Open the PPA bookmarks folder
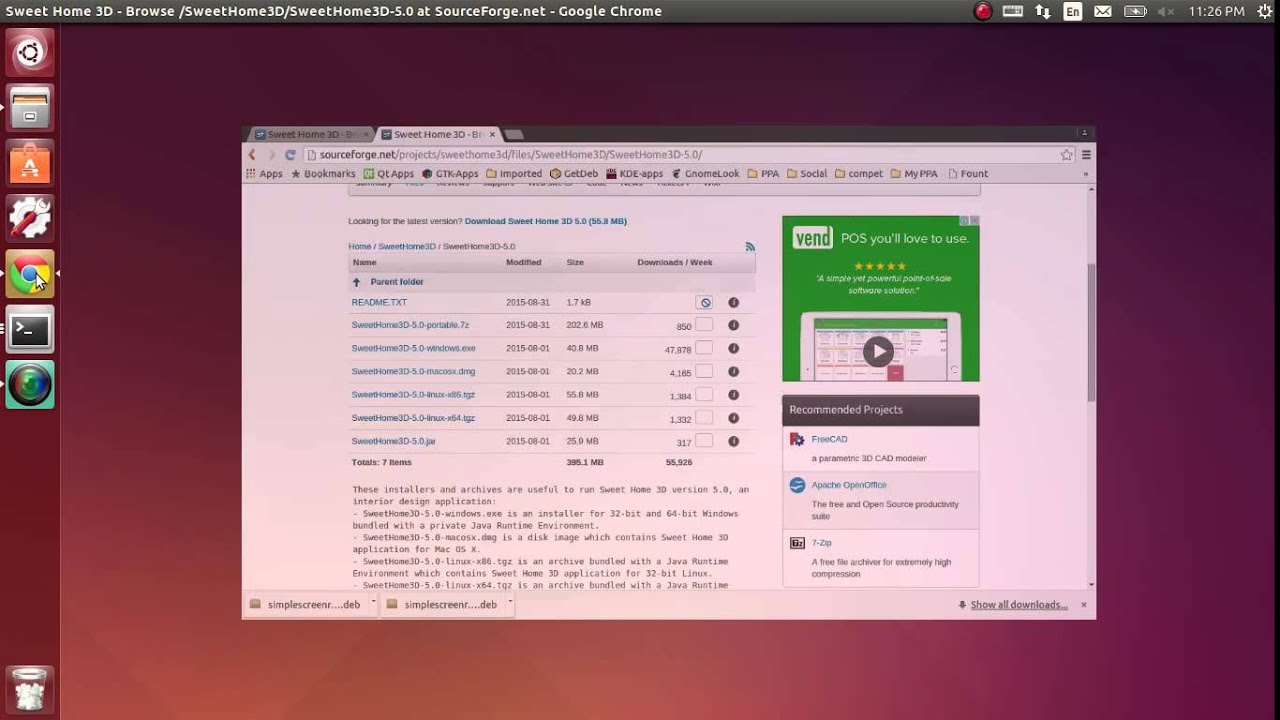This screenshot has height=720, width=1280. coord(763,174)
